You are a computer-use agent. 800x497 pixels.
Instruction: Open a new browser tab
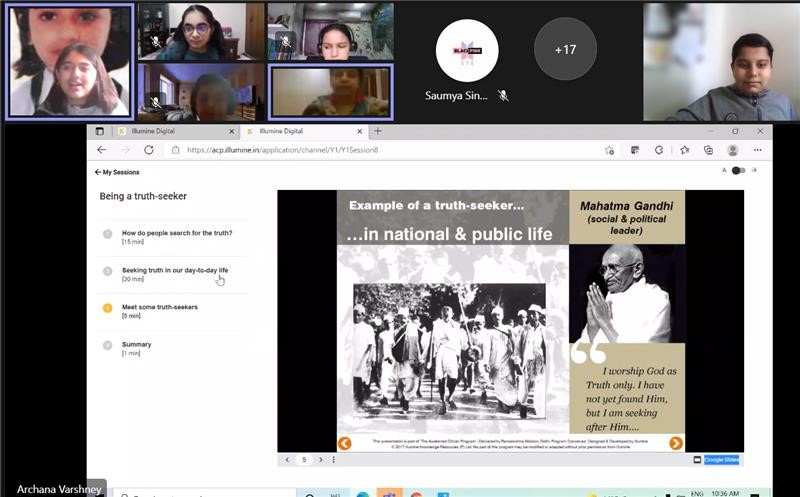[378, 131]
